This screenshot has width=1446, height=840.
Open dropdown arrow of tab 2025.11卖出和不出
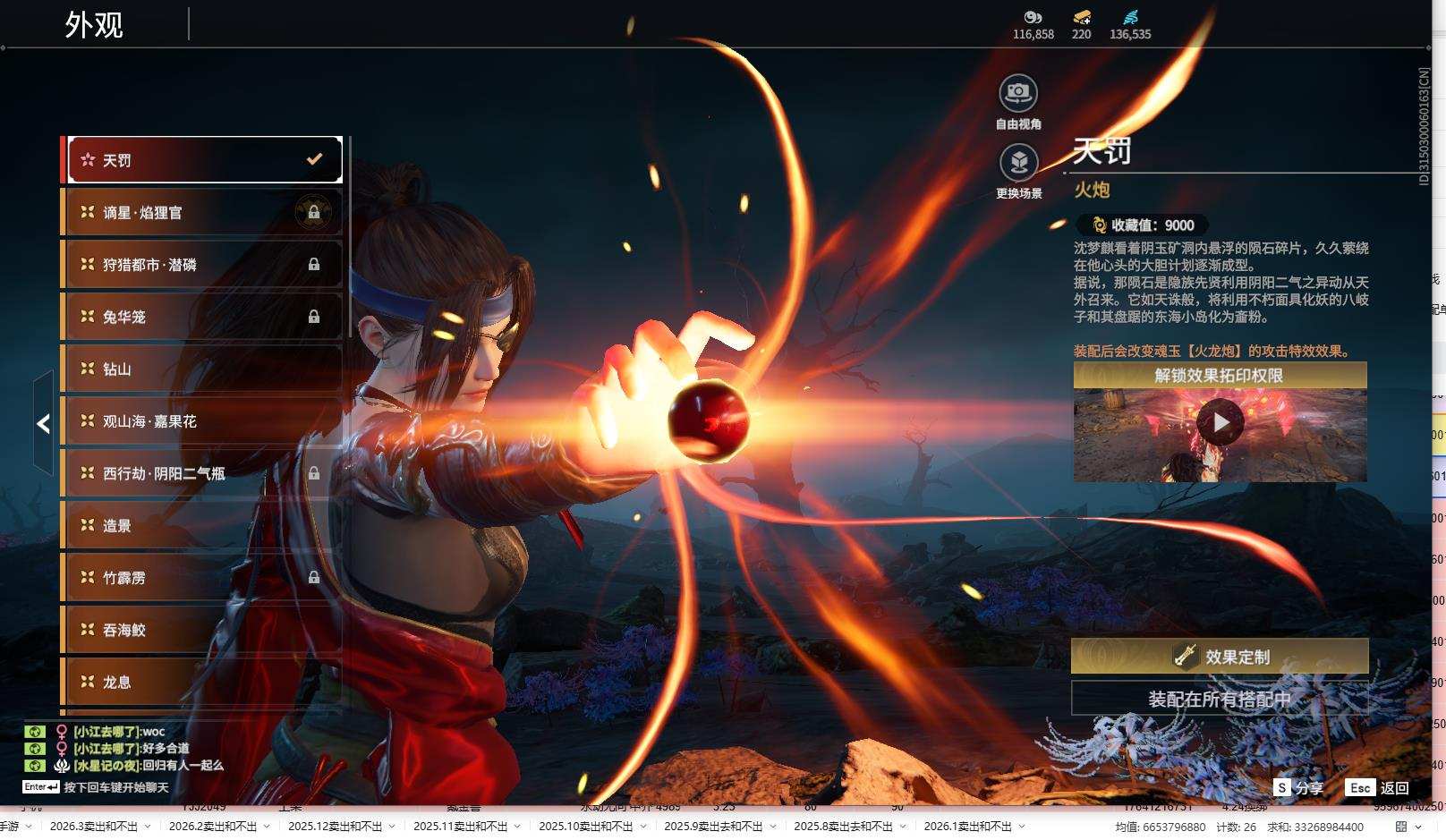[518, 827]
